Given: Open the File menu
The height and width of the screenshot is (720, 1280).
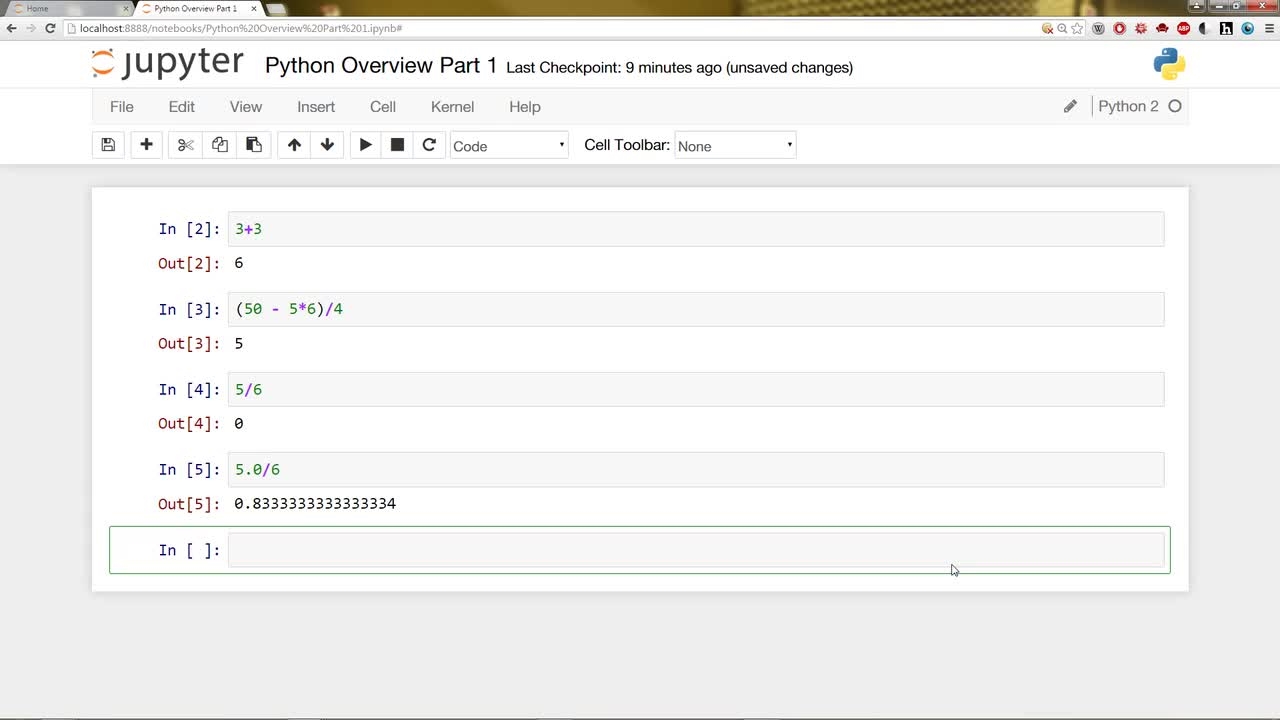Looking at the screenshot, I should pyautogui.click(x=122, y=107).
